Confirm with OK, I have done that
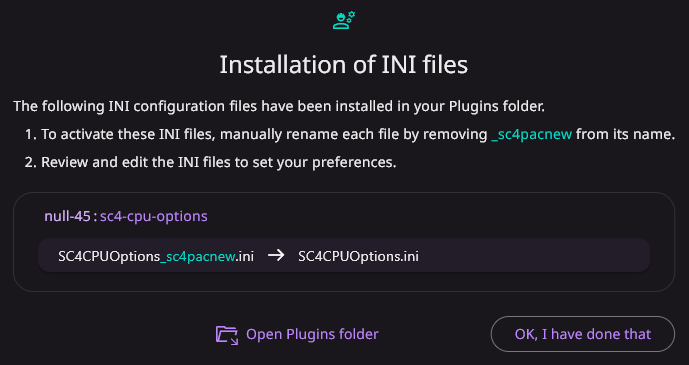The height and width of the screenshot is (365, 689). click(583, 334)
